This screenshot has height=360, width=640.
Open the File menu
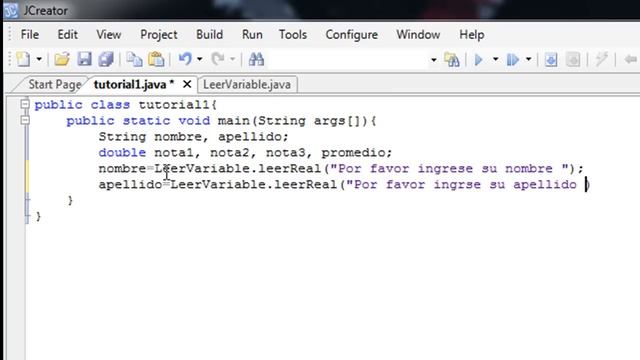30,35
